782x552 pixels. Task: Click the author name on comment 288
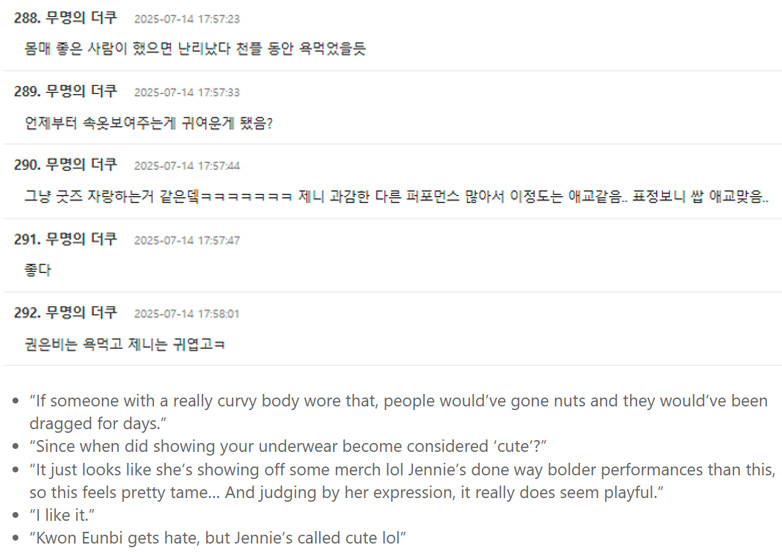tap(81, 18)
